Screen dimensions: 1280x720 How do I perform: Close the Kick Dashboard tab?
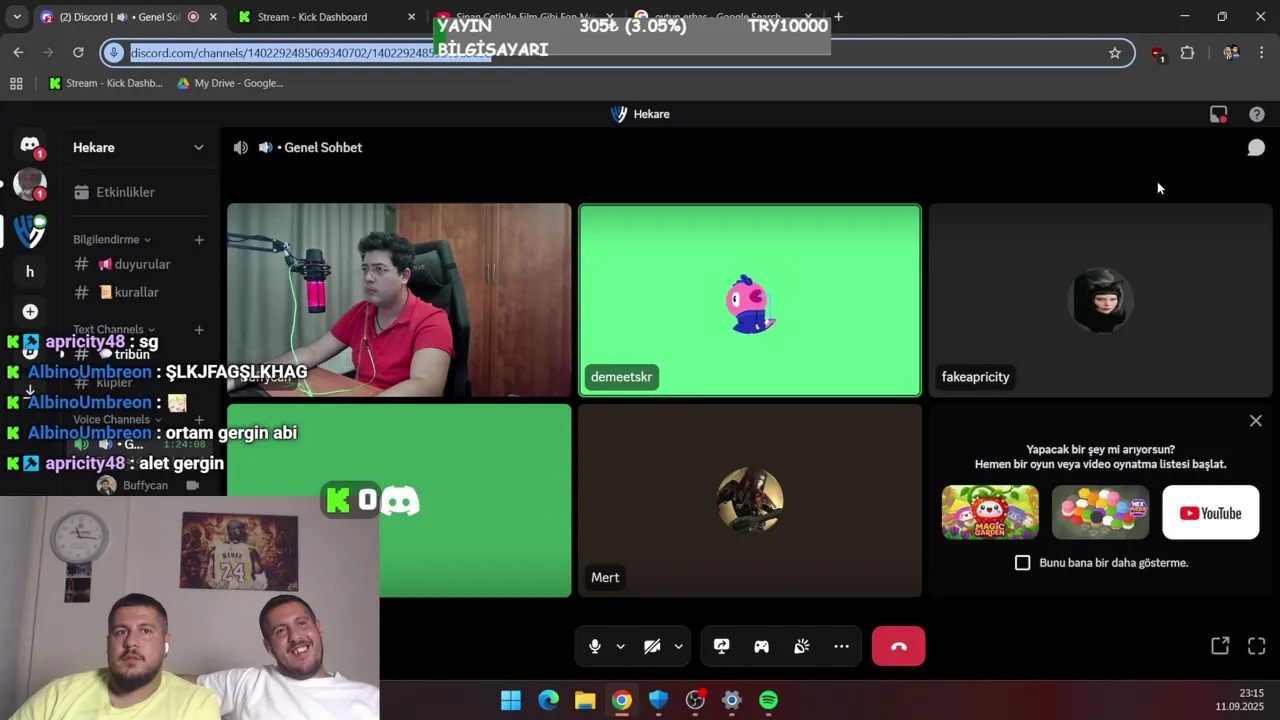click(x=411, y=17)
